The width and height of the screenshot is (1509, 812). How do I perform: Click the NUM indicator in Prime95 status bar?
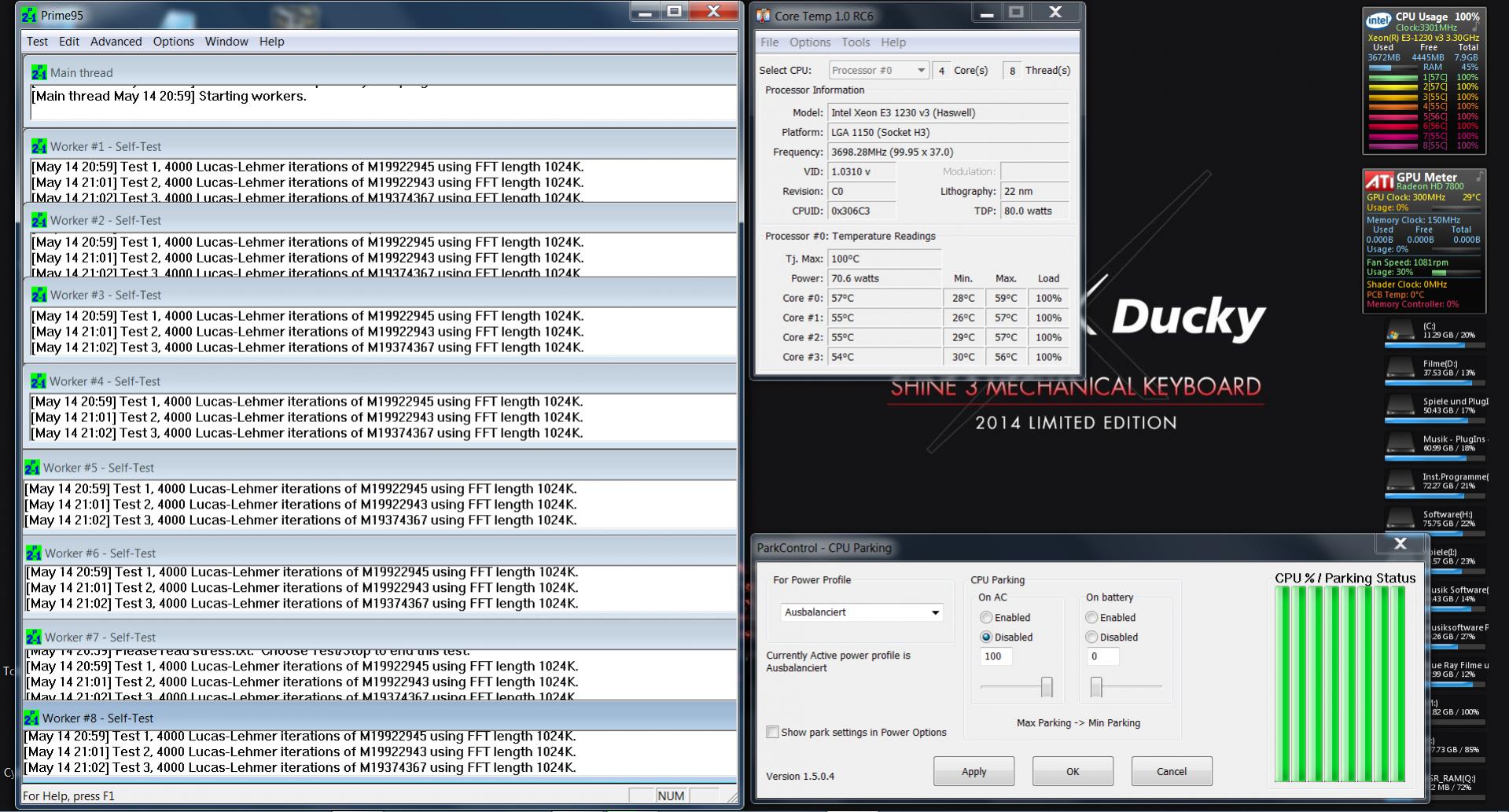(x=671, y=796)
